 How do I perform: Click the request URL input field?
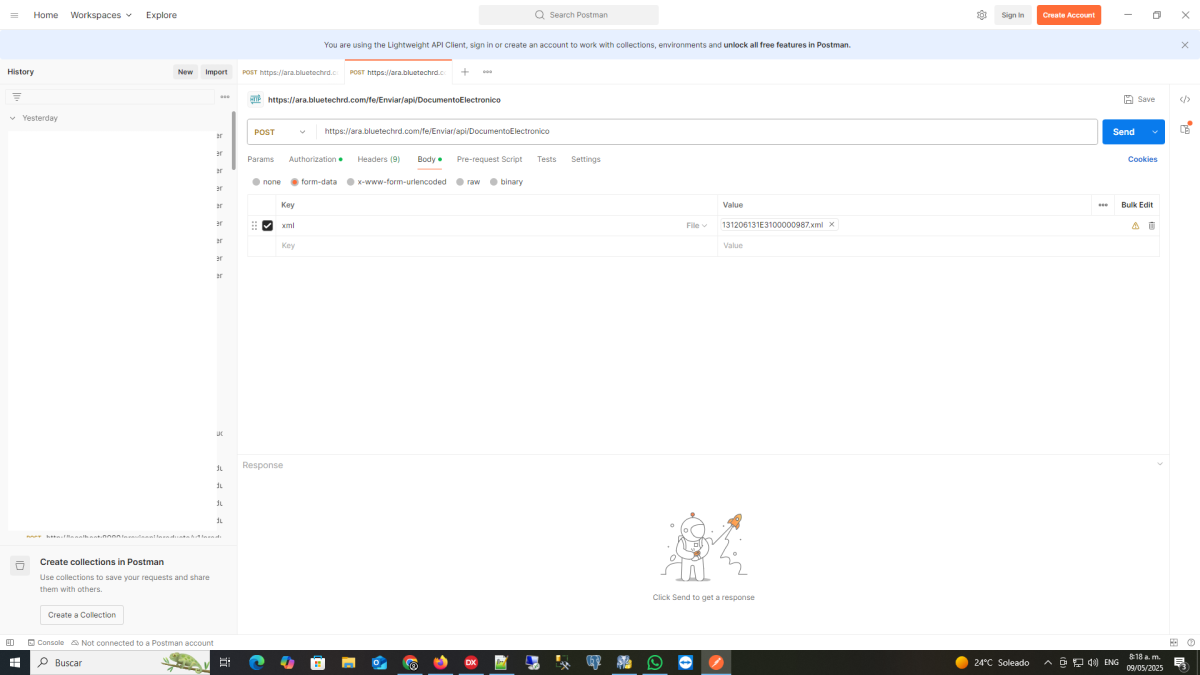pos(707,132)
